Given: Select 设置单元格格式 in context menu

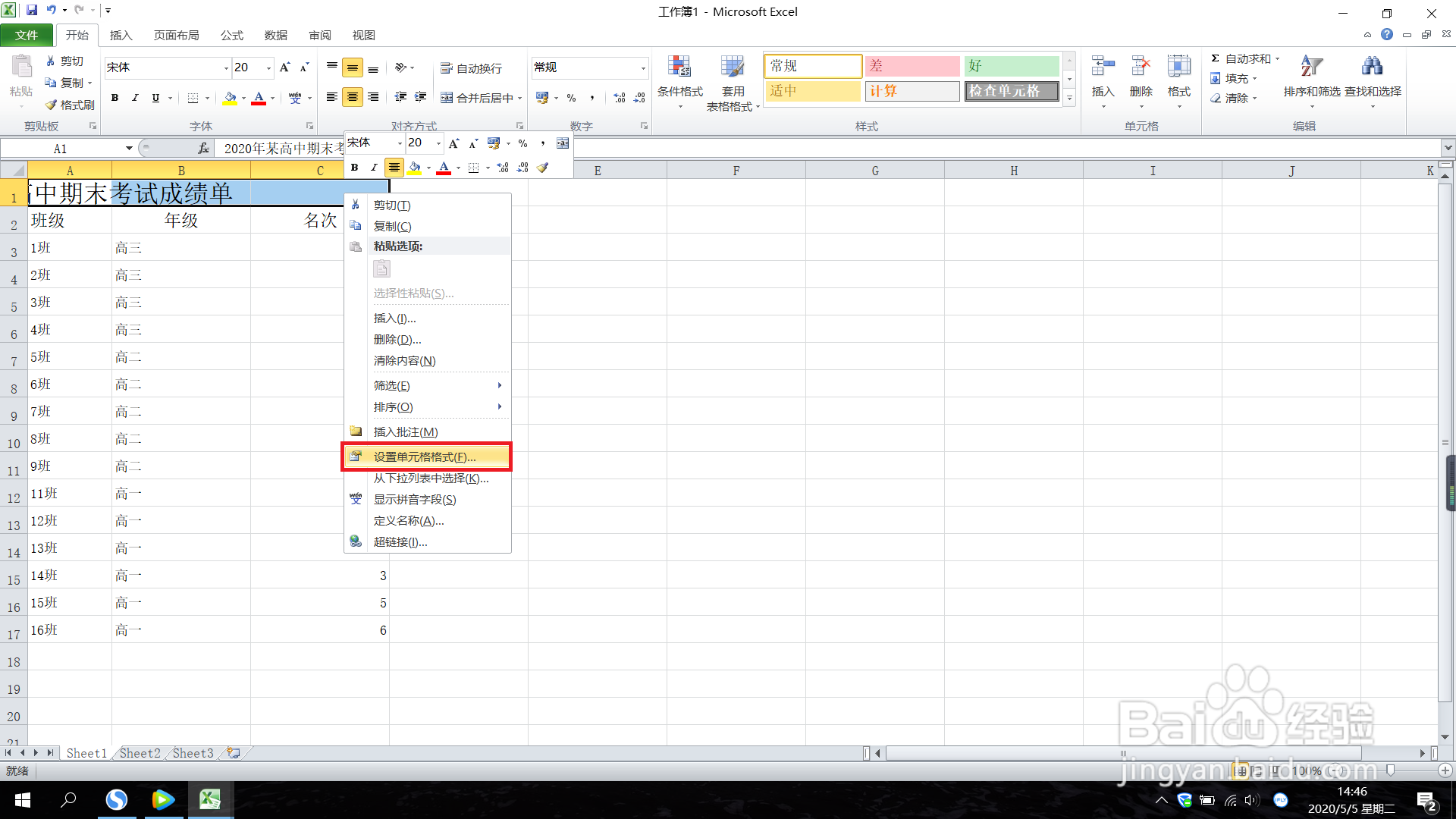Looking at the screenshot, I should click(425, 457).
